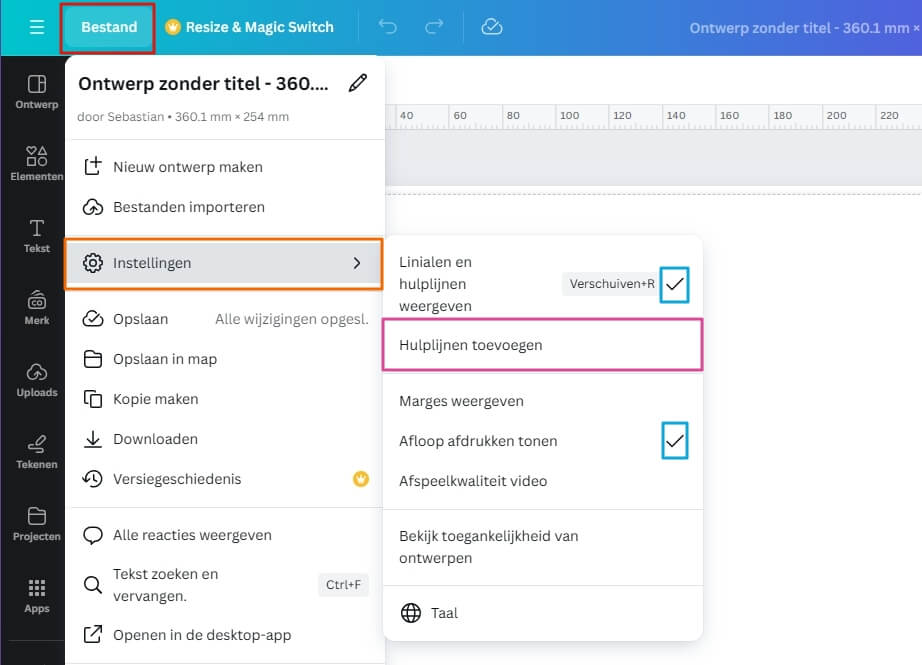The height and width of the screenshot is (665, 922).
Task: Open Bekijk toegankelijkheid van ontwerpen
Action: coord(542,547)
